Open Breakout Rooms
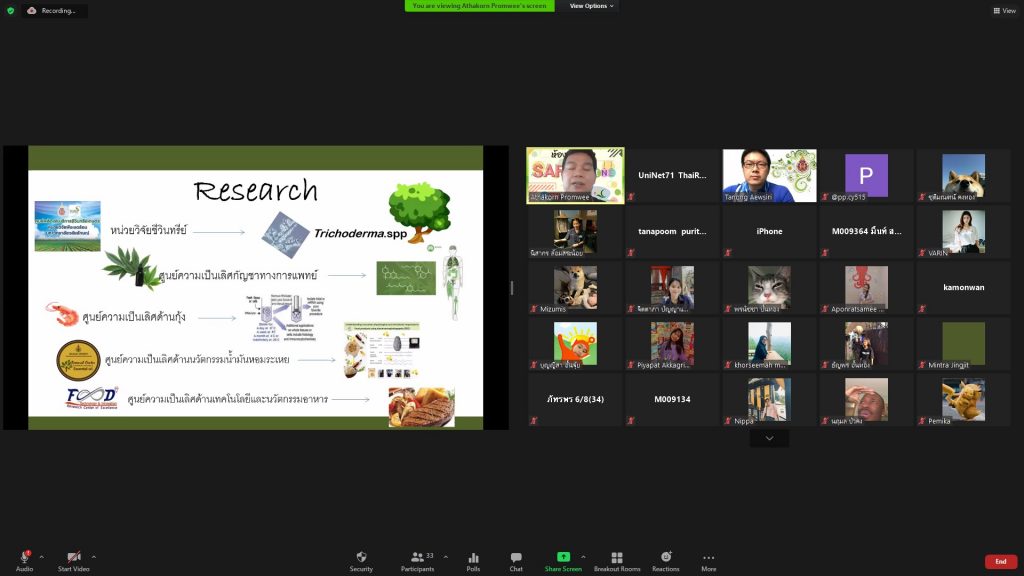 coord(617,560)
